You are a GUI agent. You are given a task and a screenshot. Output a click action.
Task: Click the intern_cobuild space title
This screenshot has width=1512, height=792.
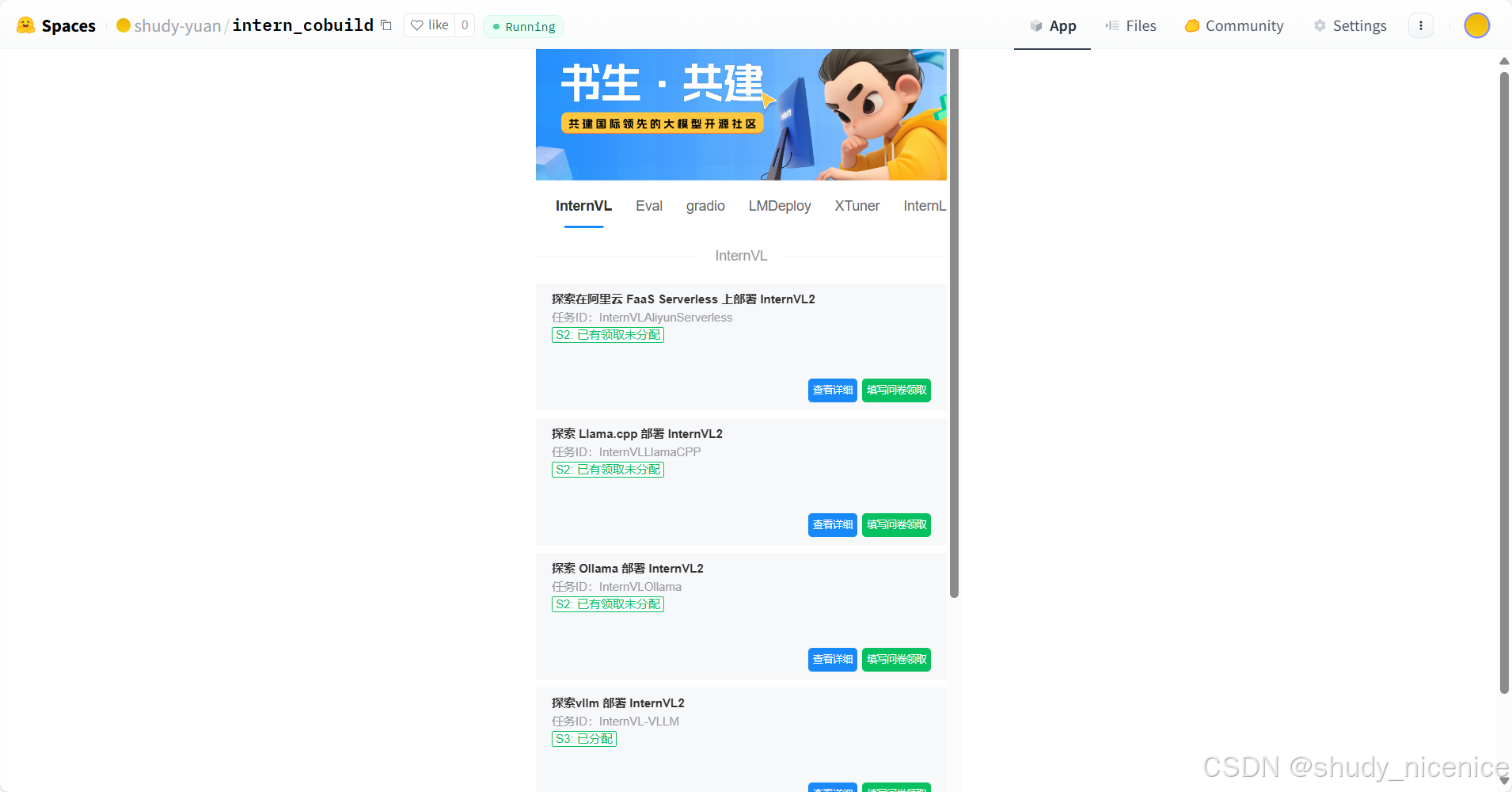click(x=302, y=25)
